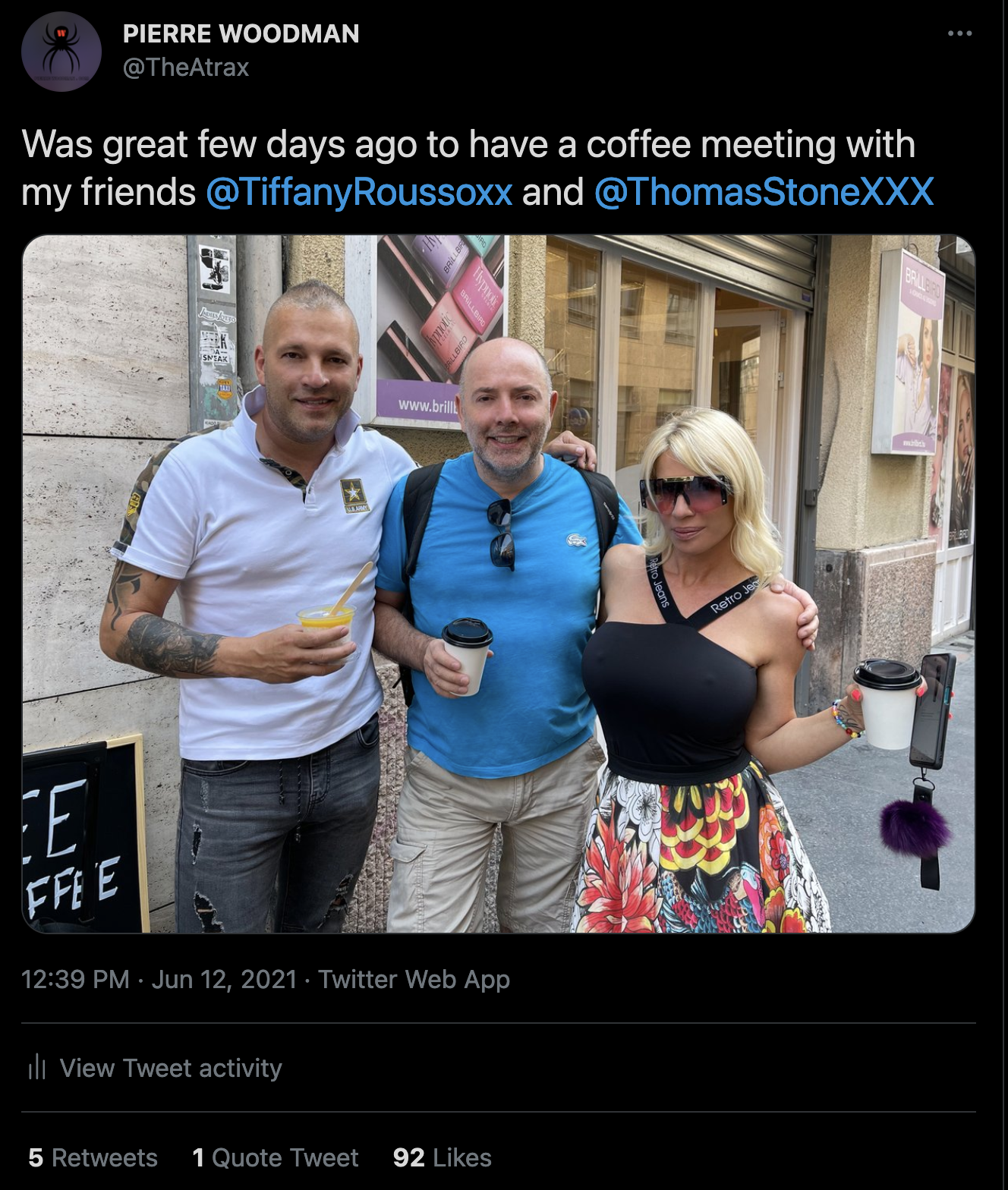View the 5 Retweets list
Image resolution: width=1008 pixels, height=1190 pixels.
coord(93,1157)
